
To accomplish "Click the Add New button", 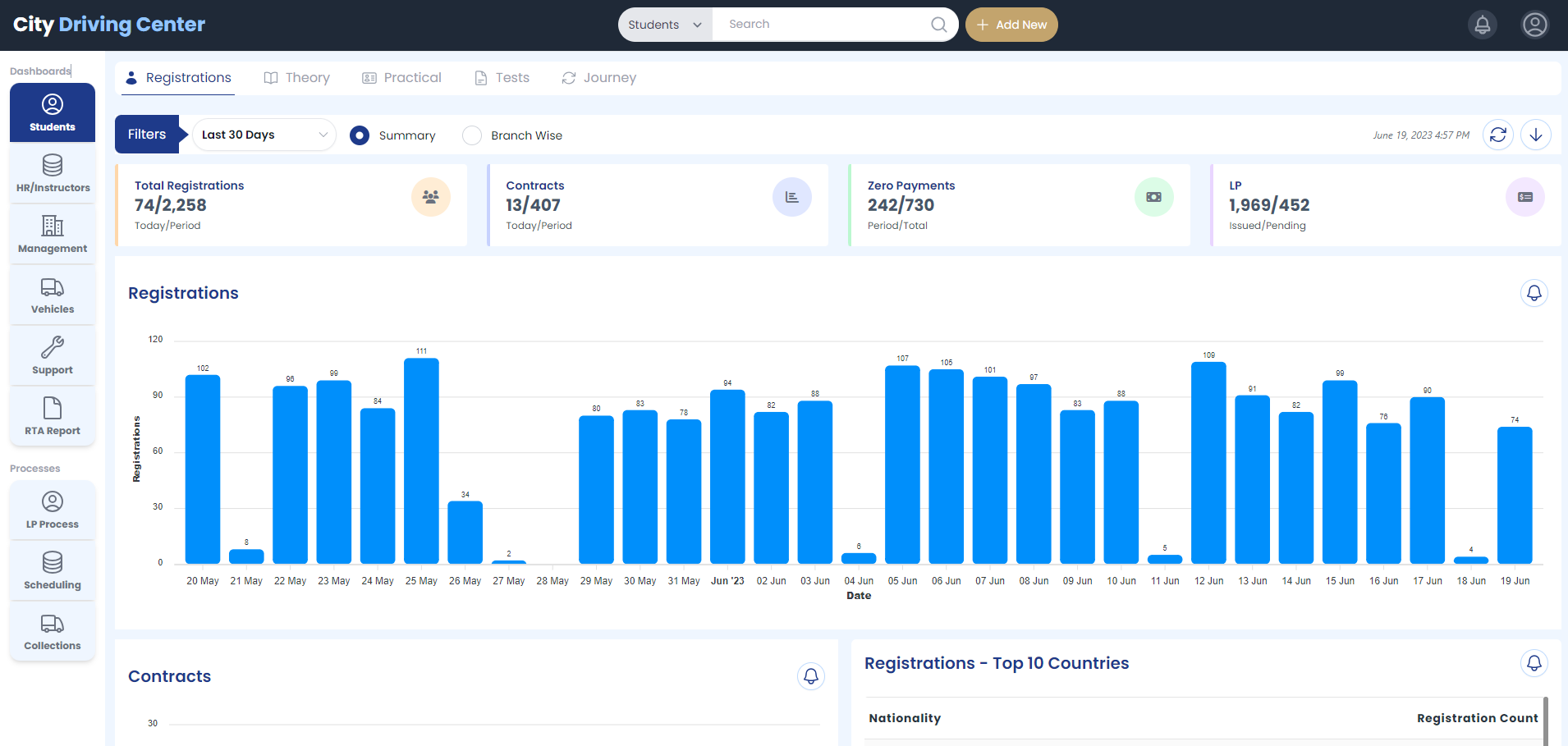I will coord(1011,25).
